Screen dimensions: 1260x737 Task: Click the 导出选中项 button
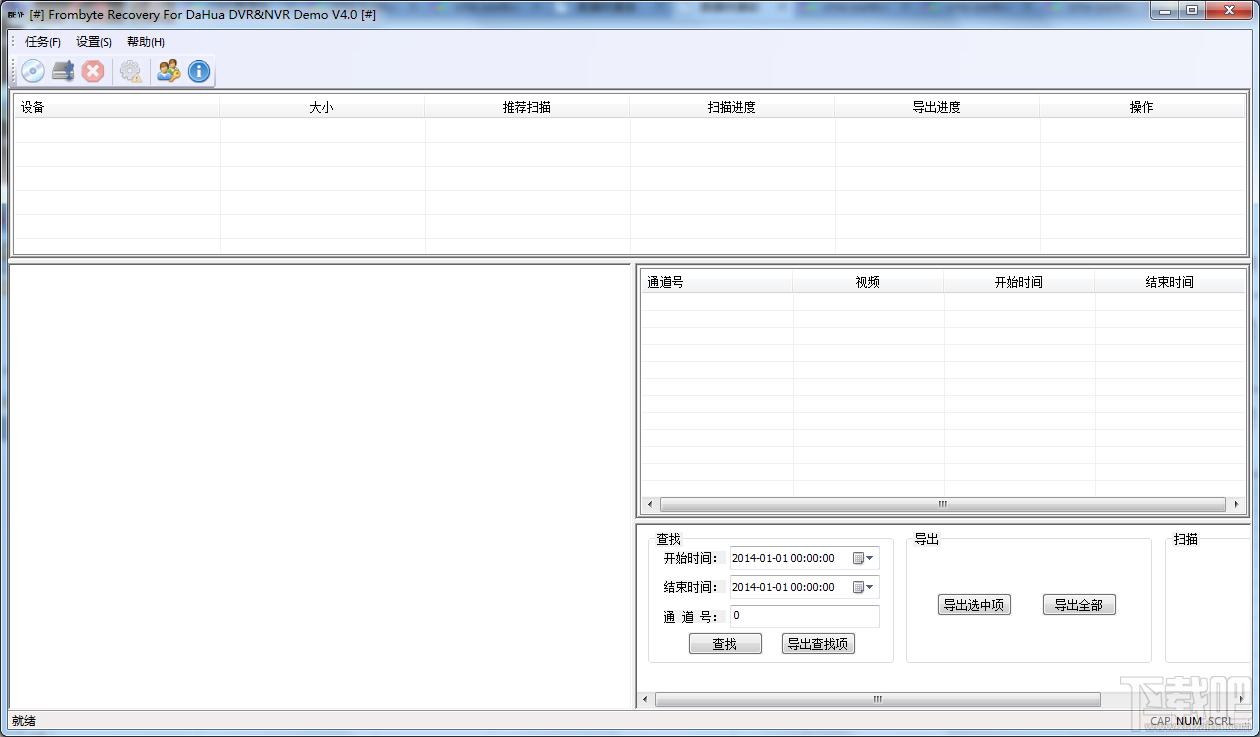click(x=974, y=605)
